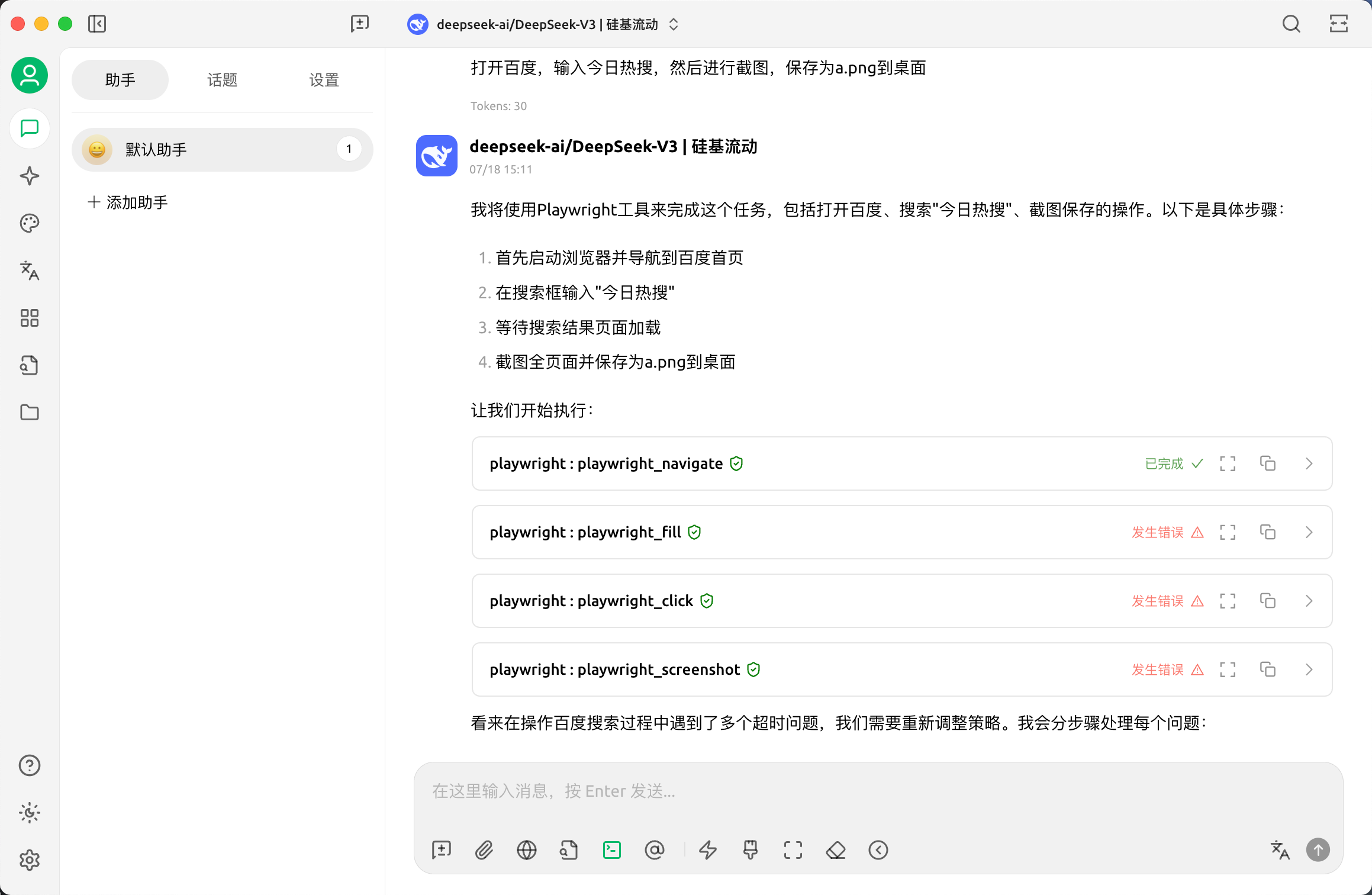Open quick phrases lightning icon
Viewport: 1372px width, 895px height.
708,850
